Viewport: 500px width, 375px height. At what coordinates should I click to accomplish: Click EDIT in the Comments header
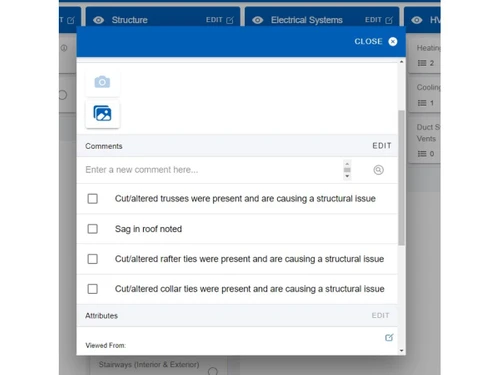(x=382, y=146)
